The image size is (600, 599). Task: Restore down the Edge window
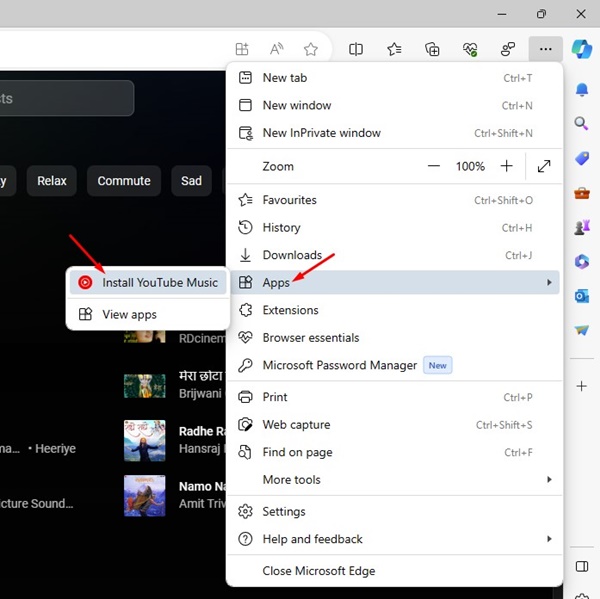click(x=541, y=14)
